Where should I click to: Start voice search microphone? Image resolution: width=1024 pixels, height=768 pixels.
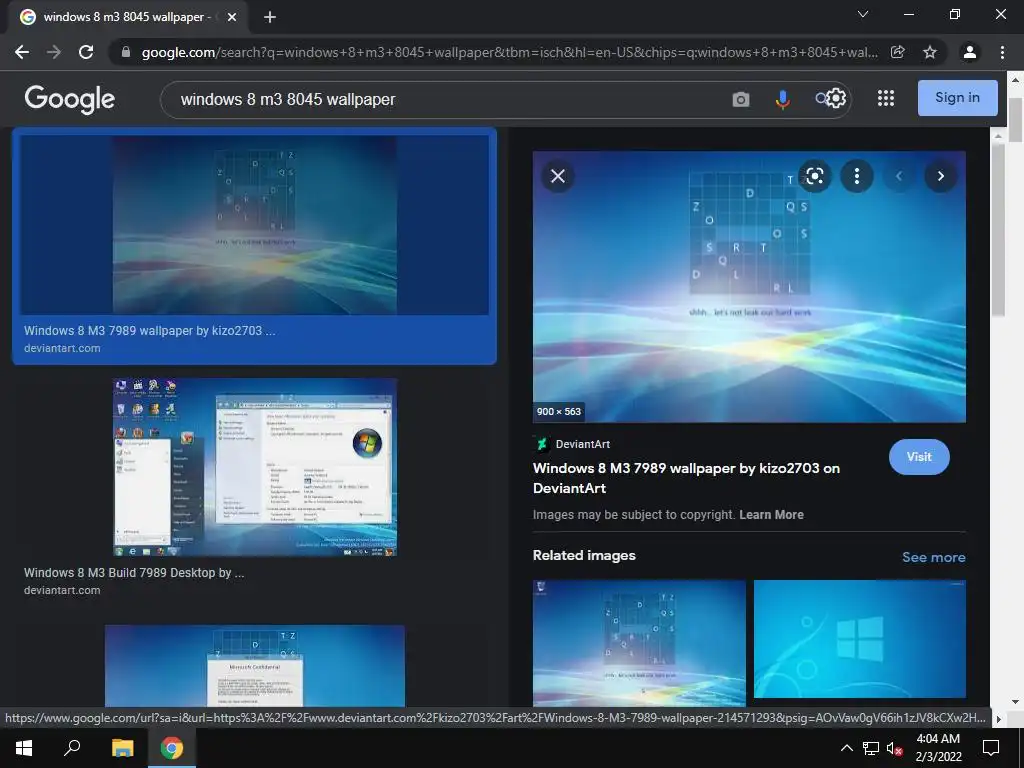[x=782, y=99]
